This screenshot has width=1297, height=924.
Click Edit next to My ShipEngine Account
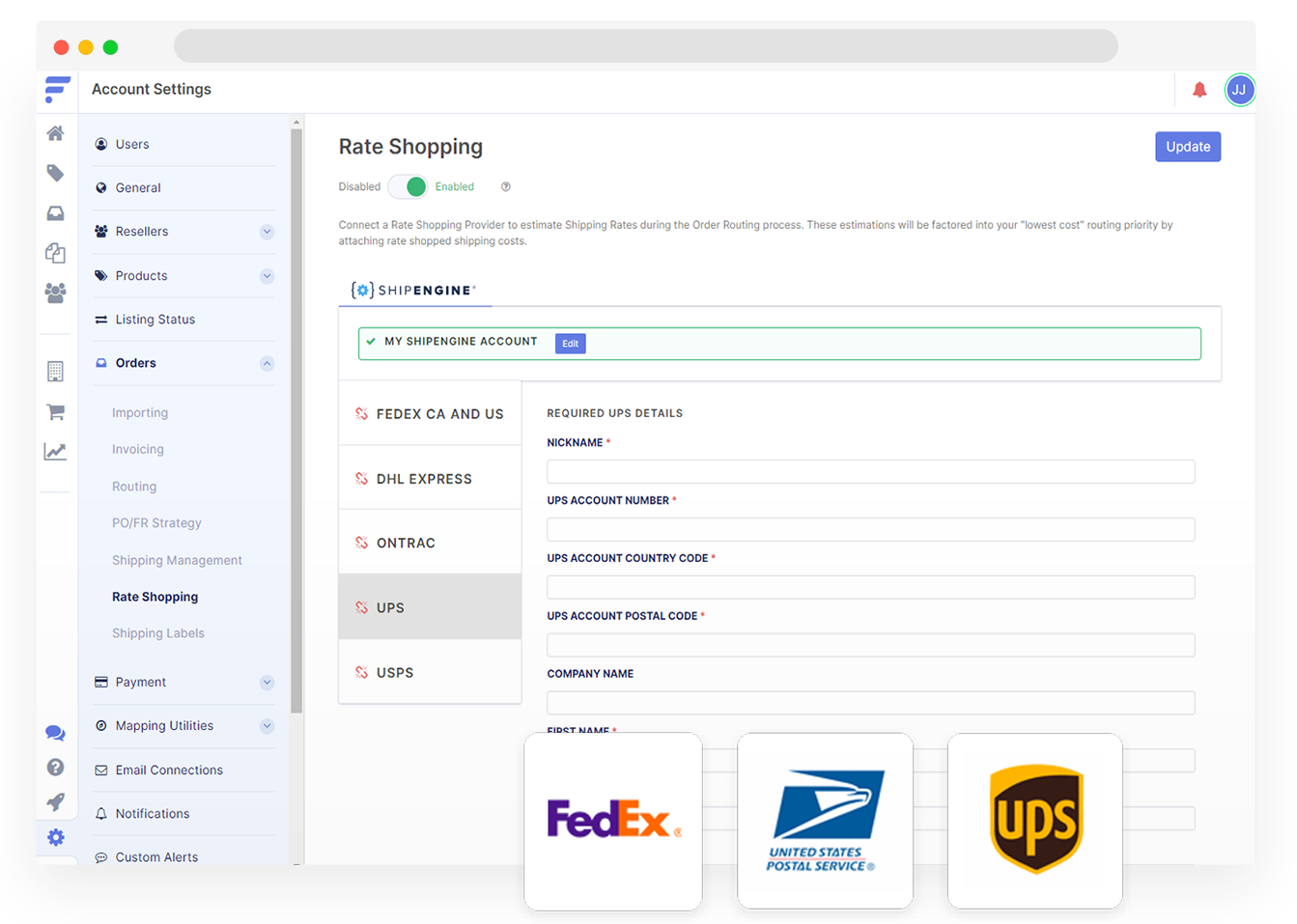[x=571, y=344]
